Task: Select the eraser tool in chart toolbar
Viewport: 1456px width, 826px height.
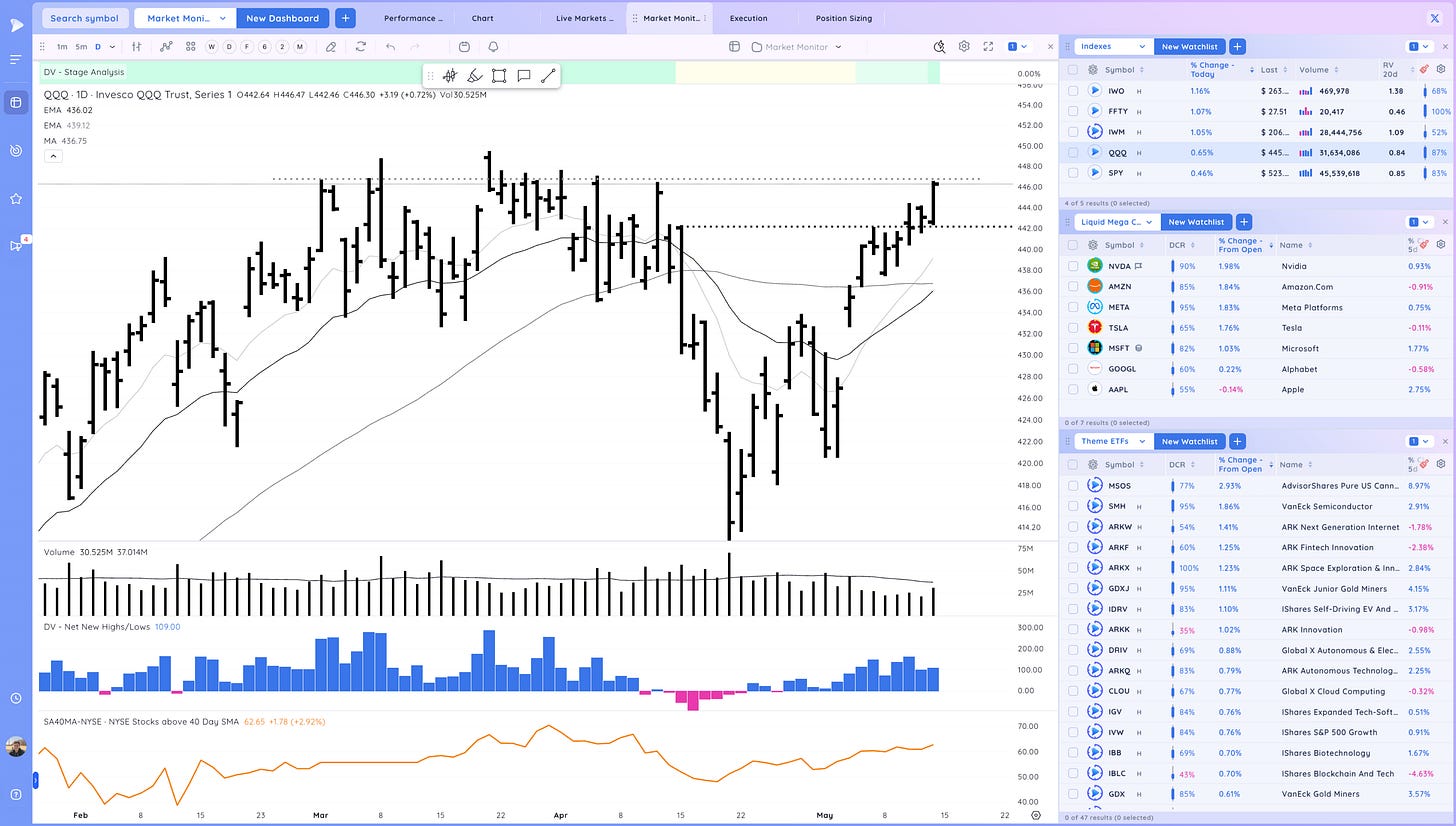Action: tap(331, 46)
